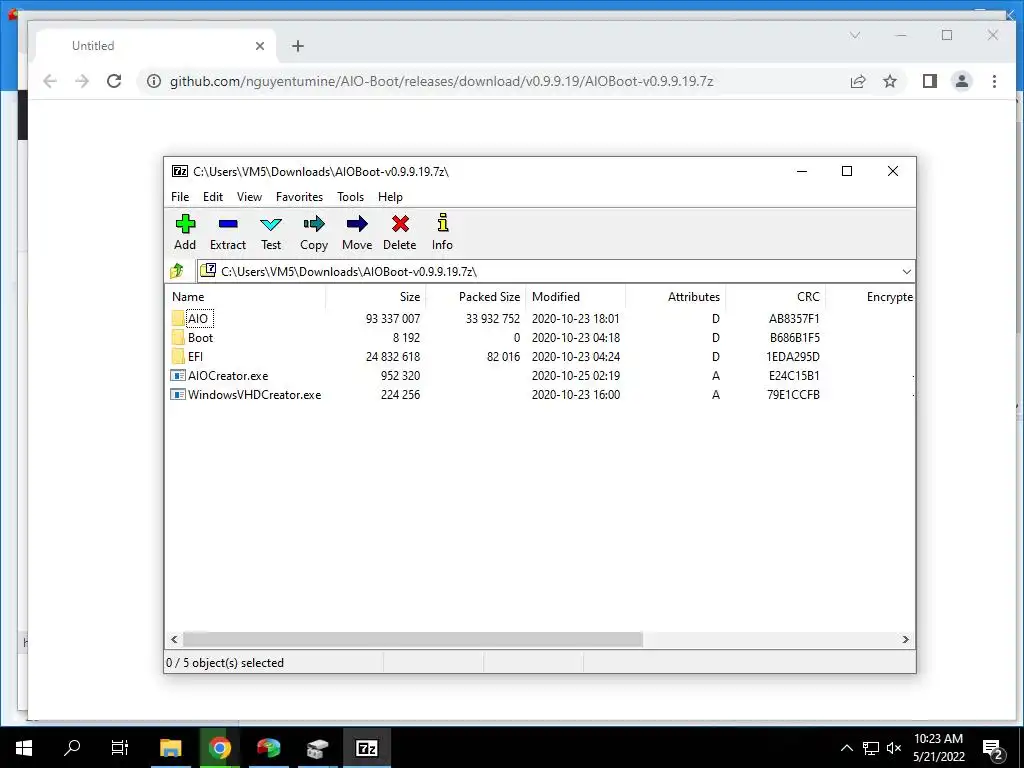Click the Chrome taskbar icon
This screenshot has width=1024, height=768.
point(219,748)
